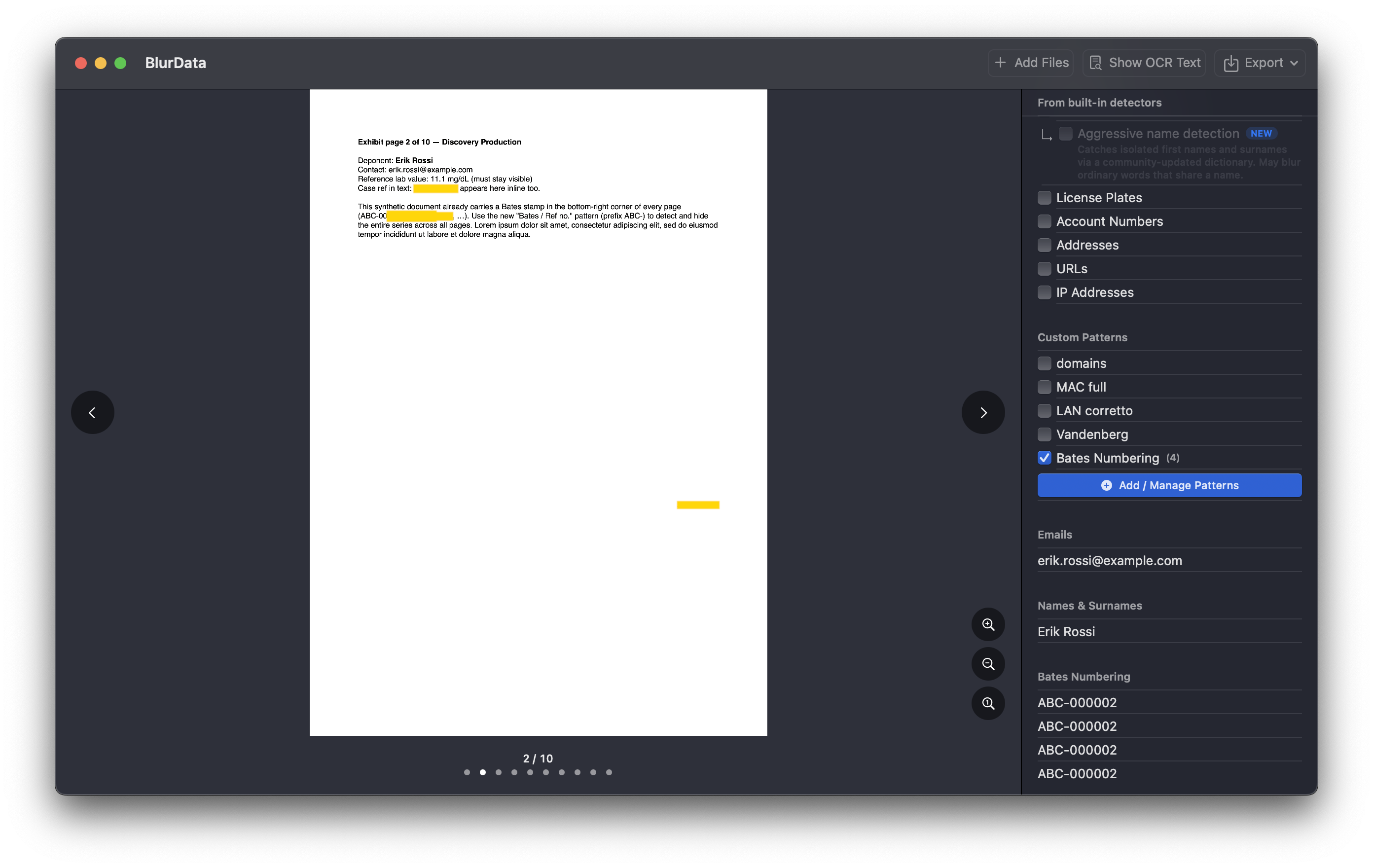Jump to page 1 dot

(x=467, y=772)
